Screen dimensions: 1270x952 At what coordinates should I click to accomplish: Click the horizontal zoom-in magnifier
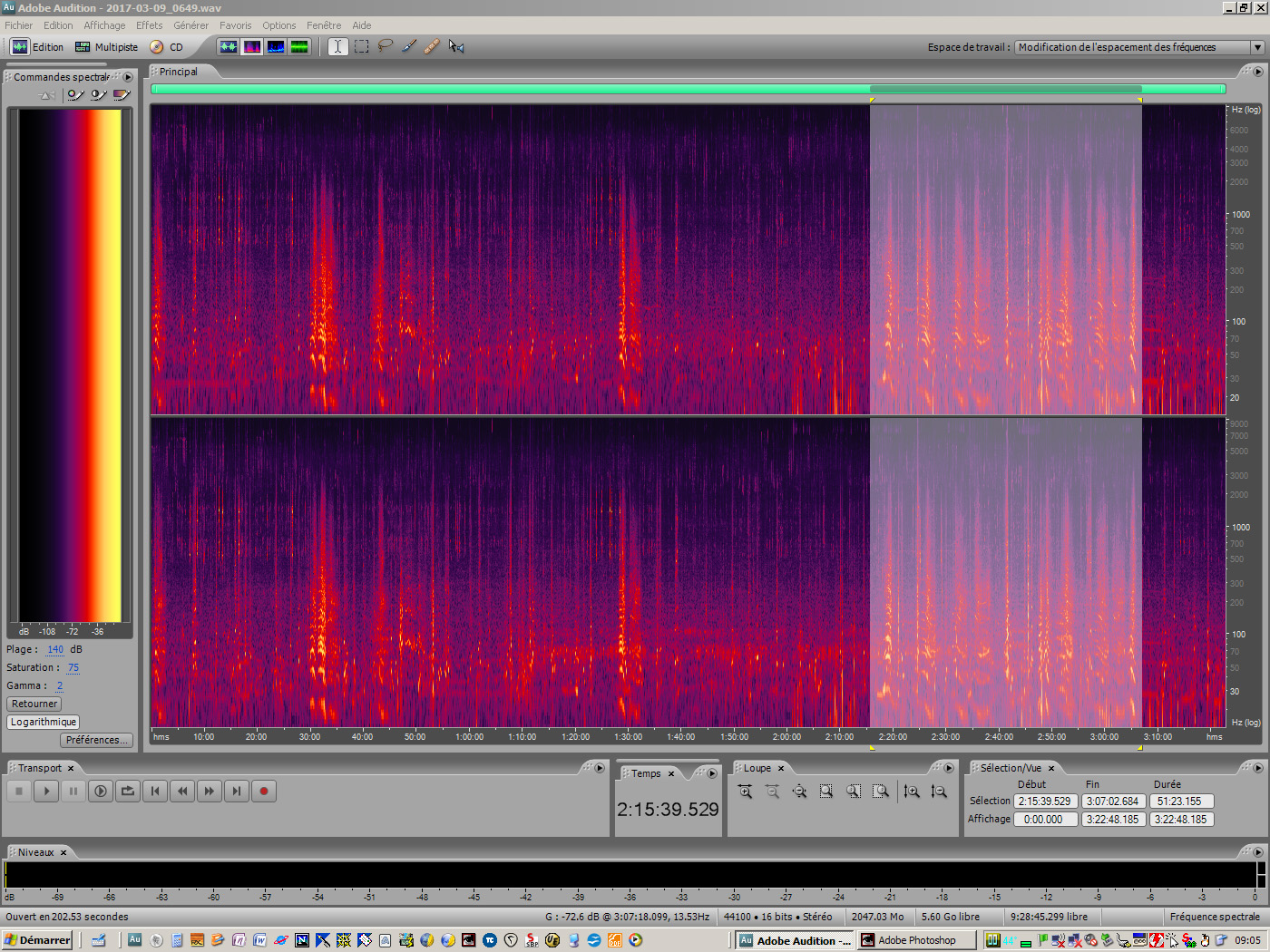coord(745,792)
